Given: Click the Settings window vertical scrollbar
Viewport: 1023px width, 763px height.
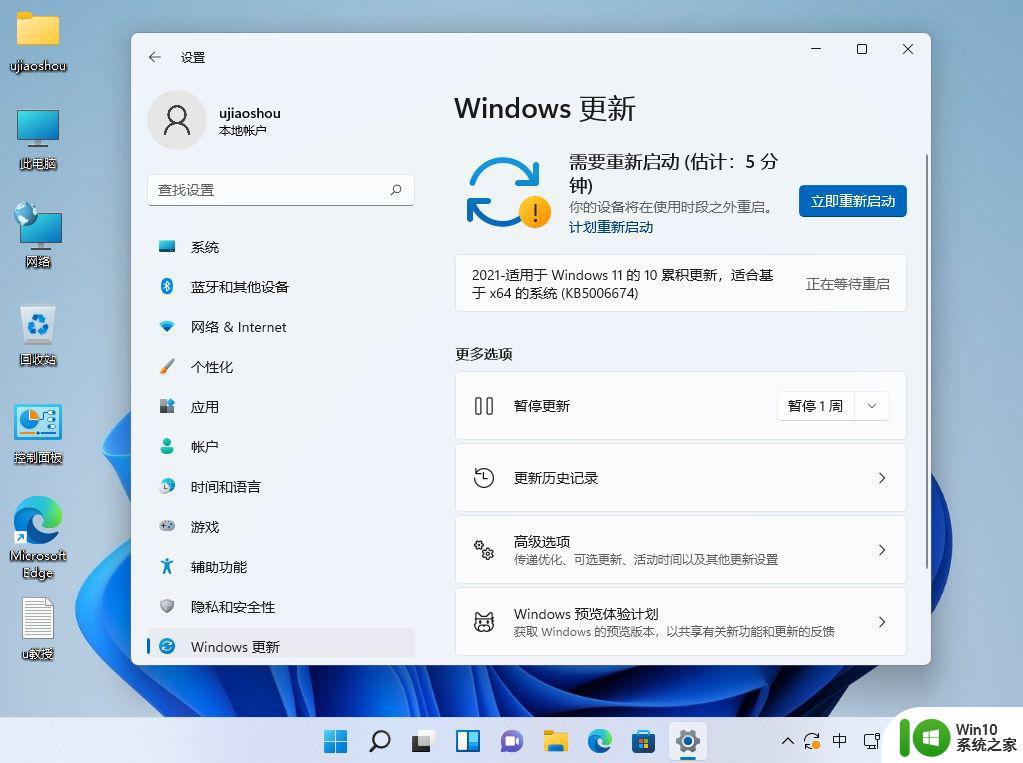Looking at the screenshot, I should [x=926, y=361].
